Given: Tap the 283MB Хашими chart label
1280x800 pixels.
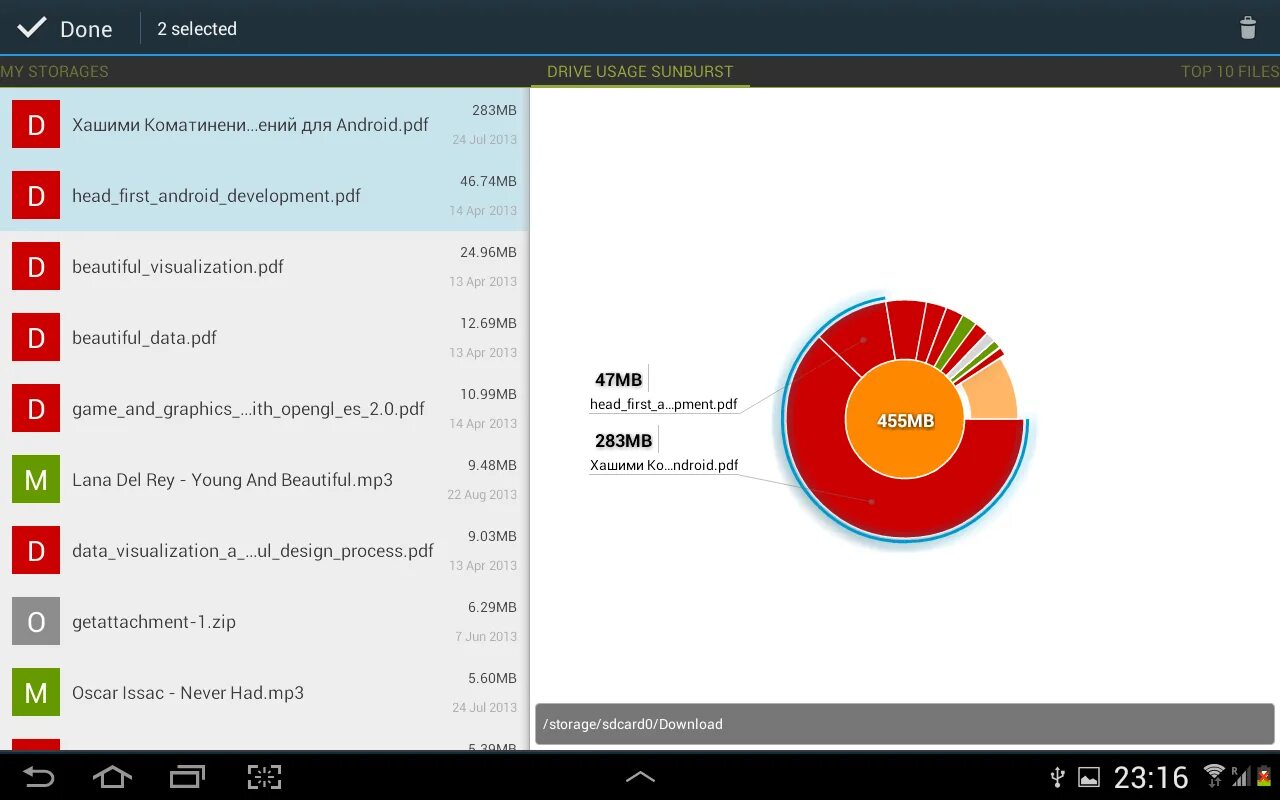Looking at the screenshot, I should [664, 452].
